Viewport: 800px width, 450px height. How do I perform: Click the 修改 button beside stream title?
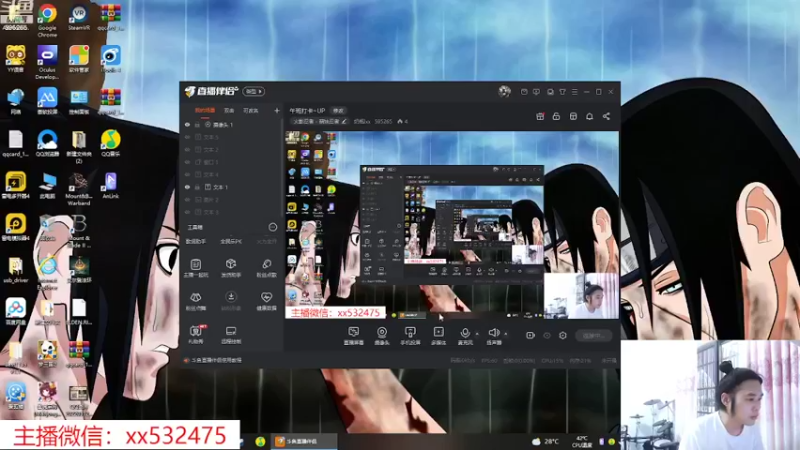click(x=338, y=110)
